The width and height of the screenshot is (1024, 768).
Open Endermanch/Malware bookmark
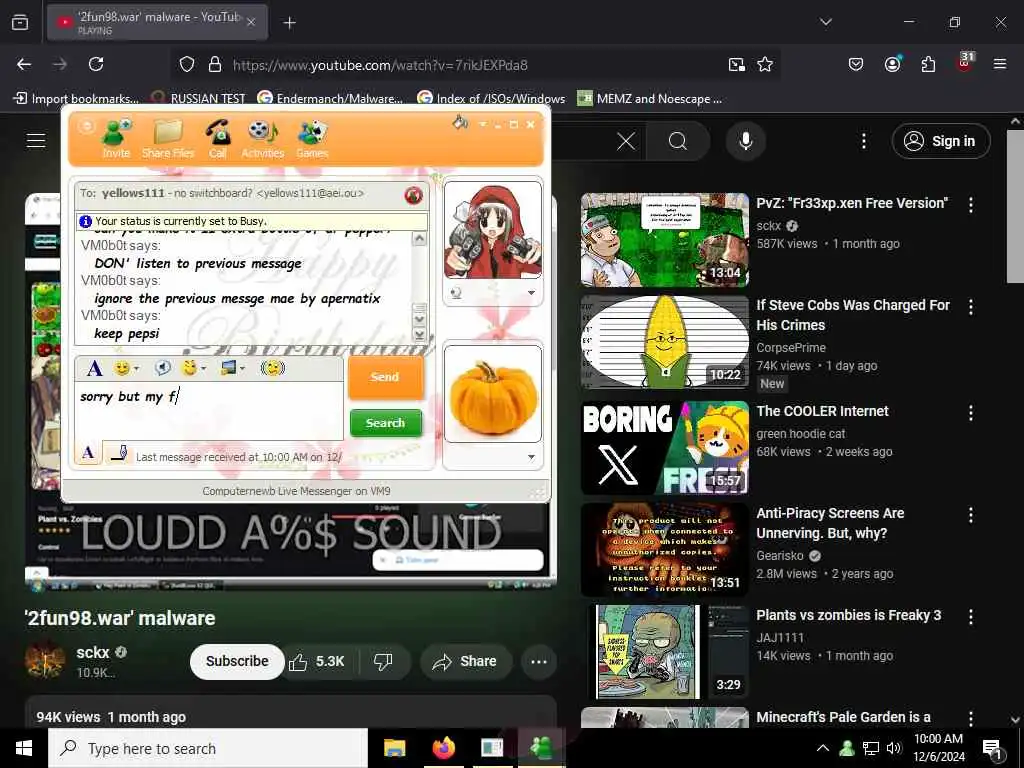click(x=330, y=99)
